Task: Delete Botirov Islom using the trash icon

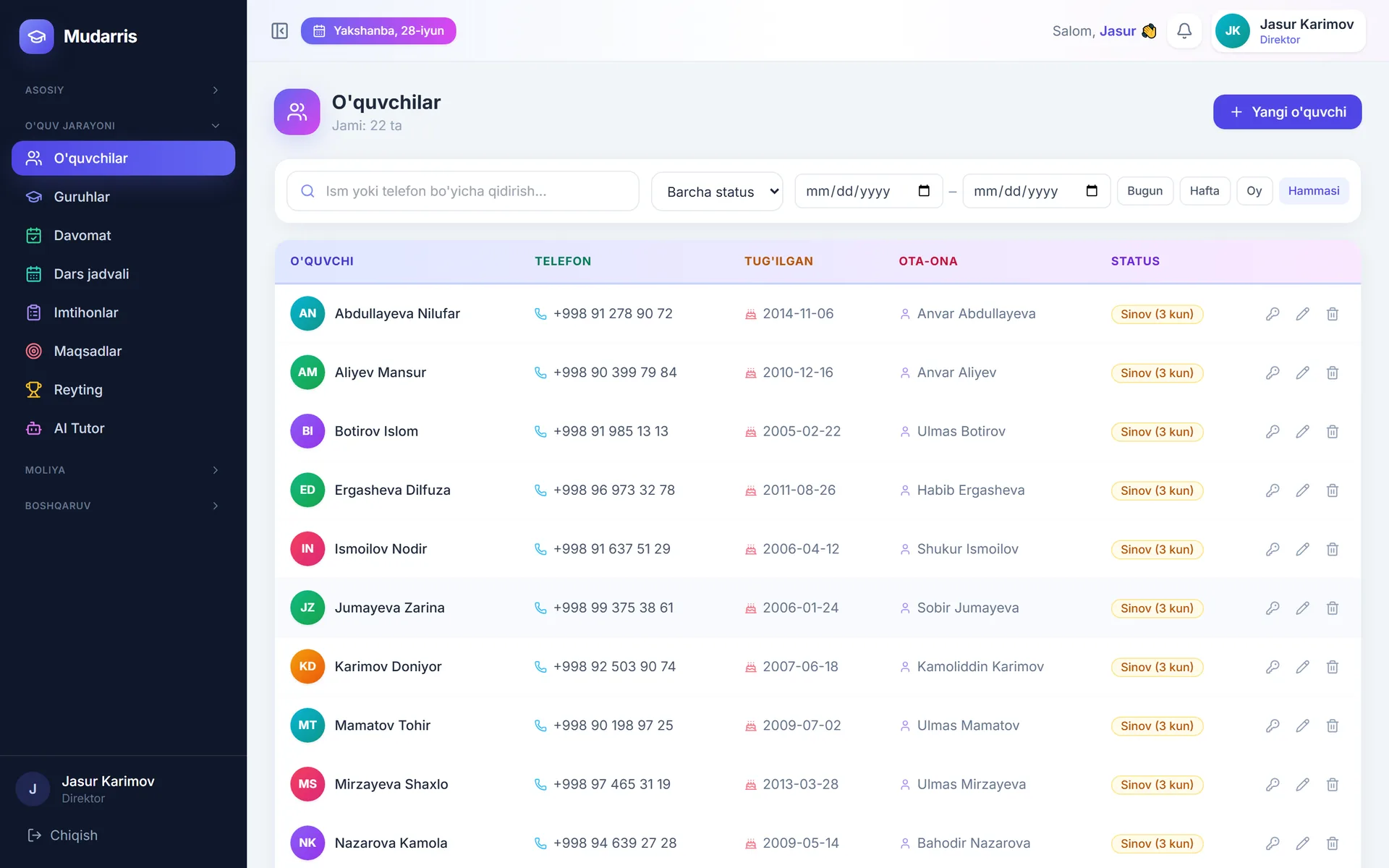Action: (1333, 432)
